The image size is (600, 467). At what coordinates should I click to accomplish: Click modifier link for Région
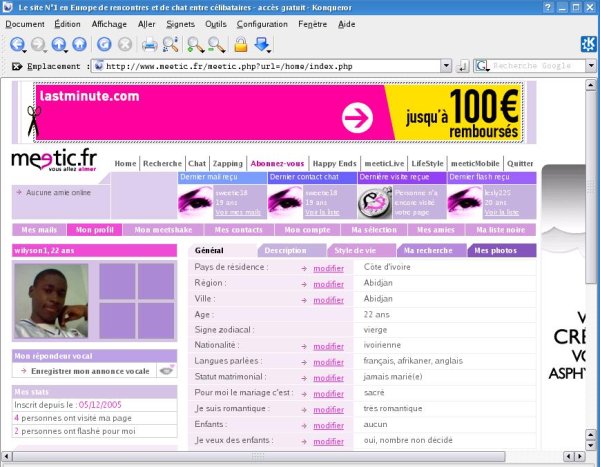coord(328,284)
